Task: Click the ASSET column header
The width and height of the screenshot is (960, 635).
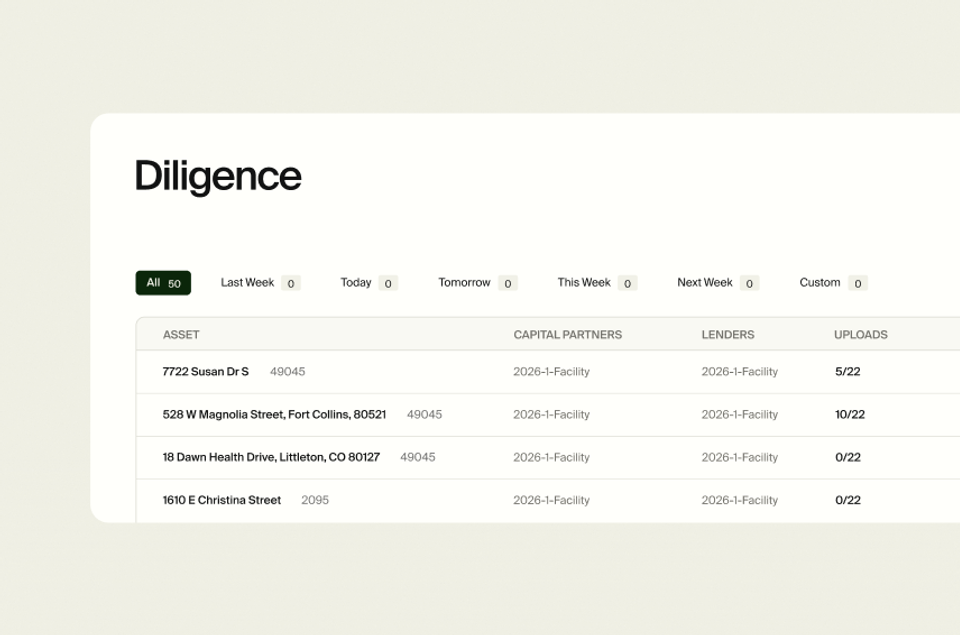Action: tap(181, 335)
